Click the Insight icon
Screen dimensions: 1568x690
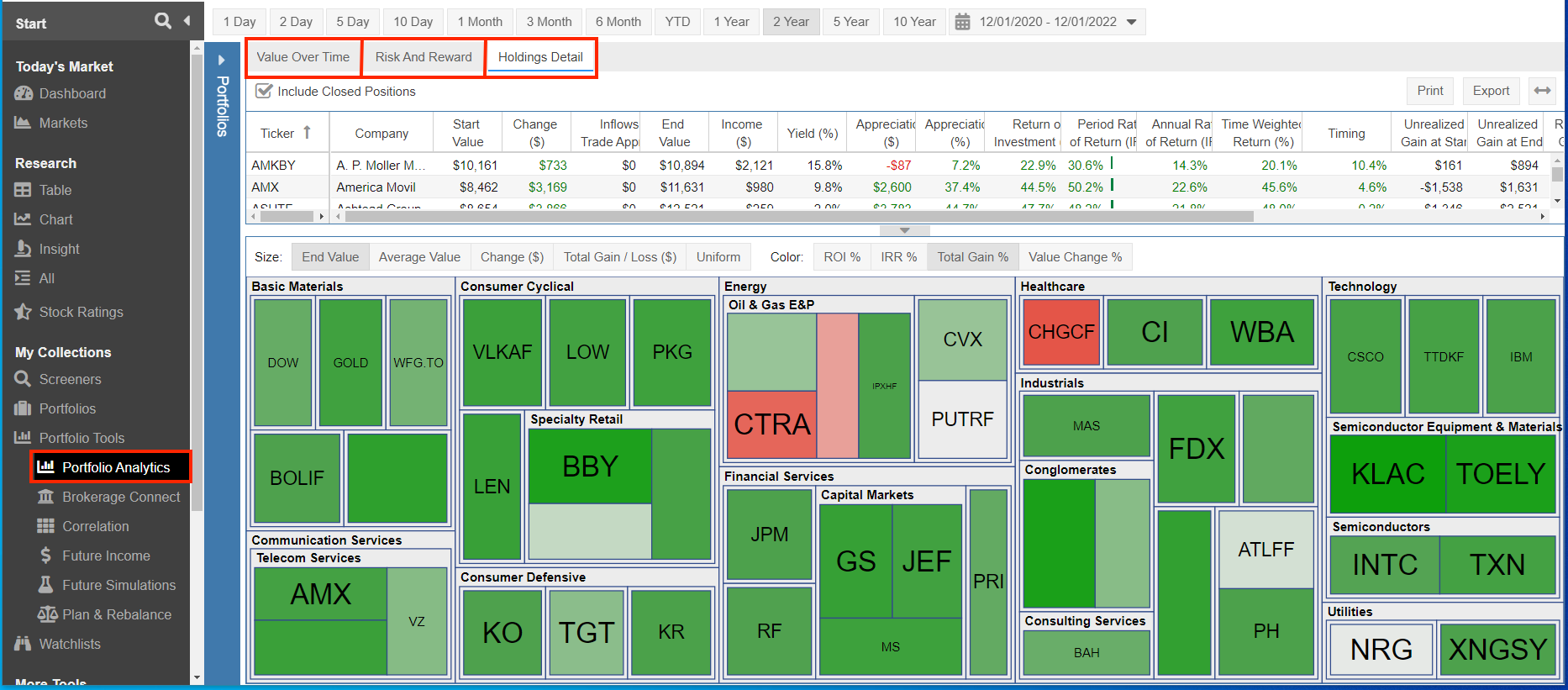pos(23,249)
